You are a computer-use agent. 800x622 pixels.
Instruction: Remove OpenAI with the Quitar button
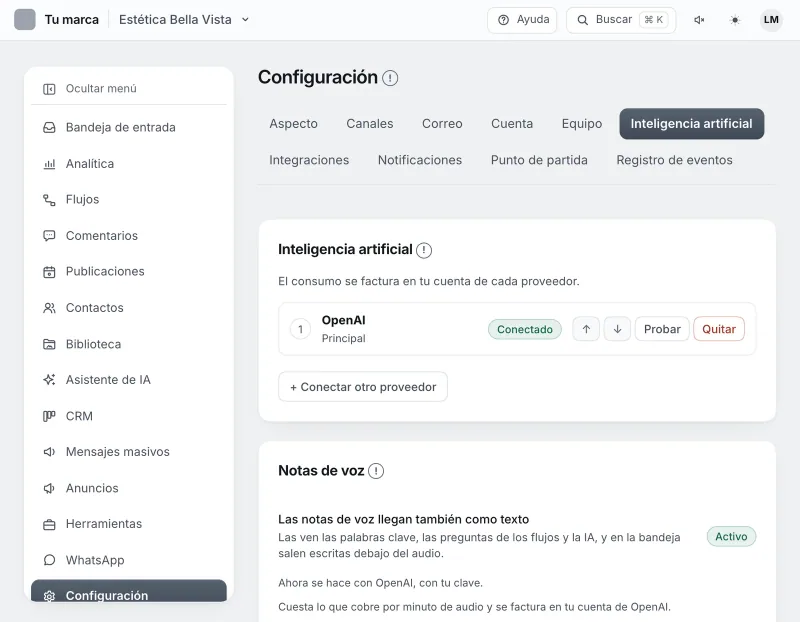click(x=719, y=329)
